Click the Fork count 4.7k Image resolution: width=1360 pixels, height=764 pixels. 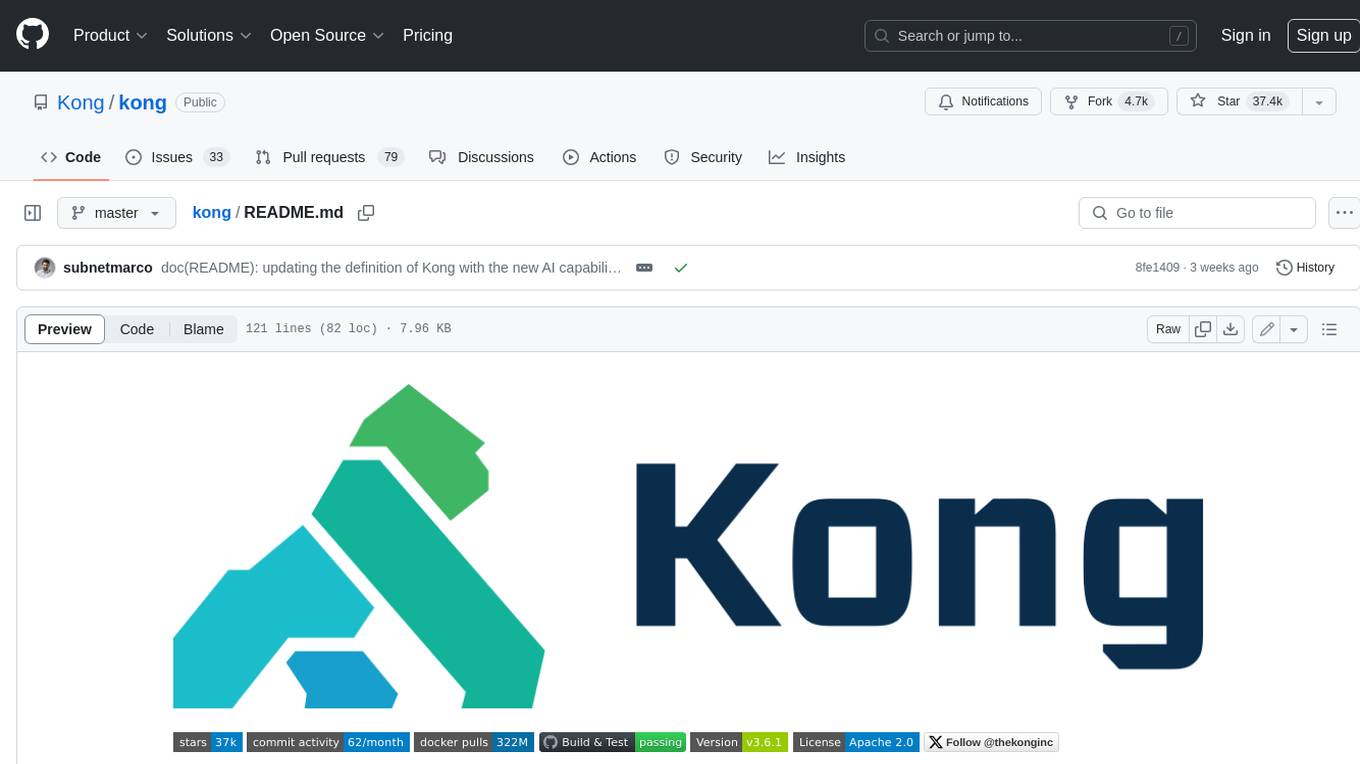[1136, 102]
